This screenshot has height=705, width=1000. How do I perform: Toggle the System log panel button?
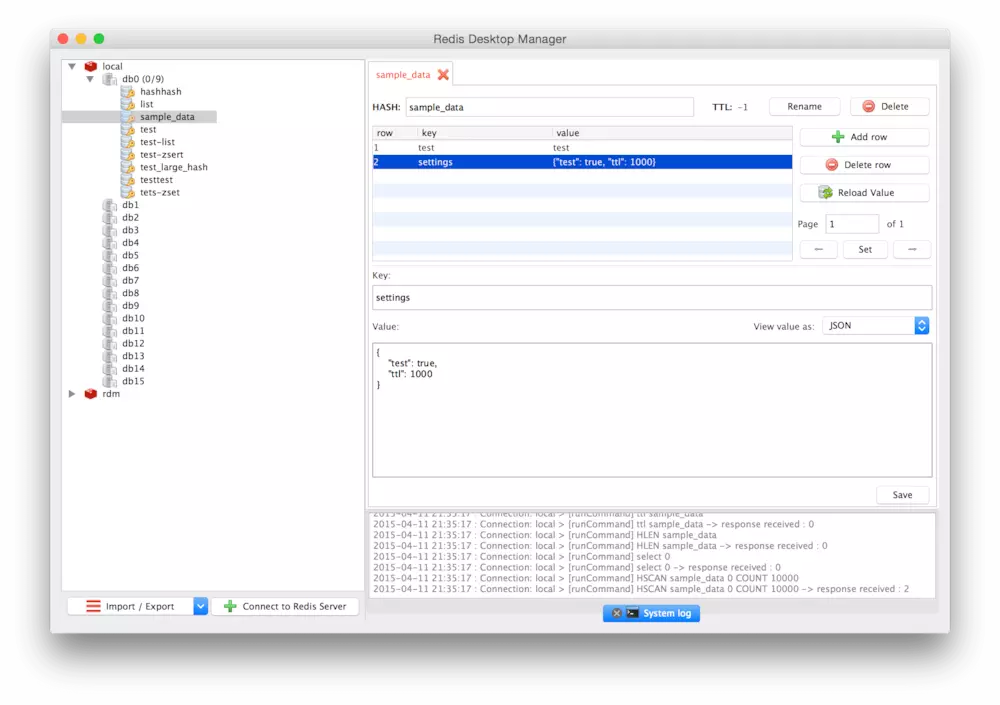pyautogui.click(x=651, y=613)
